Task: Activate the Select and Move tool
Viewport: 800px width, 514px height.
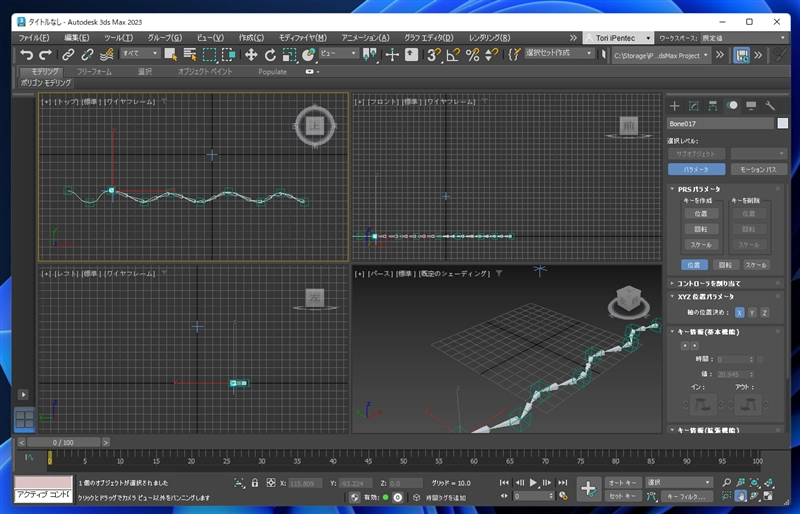Action: tap(251, 55)
